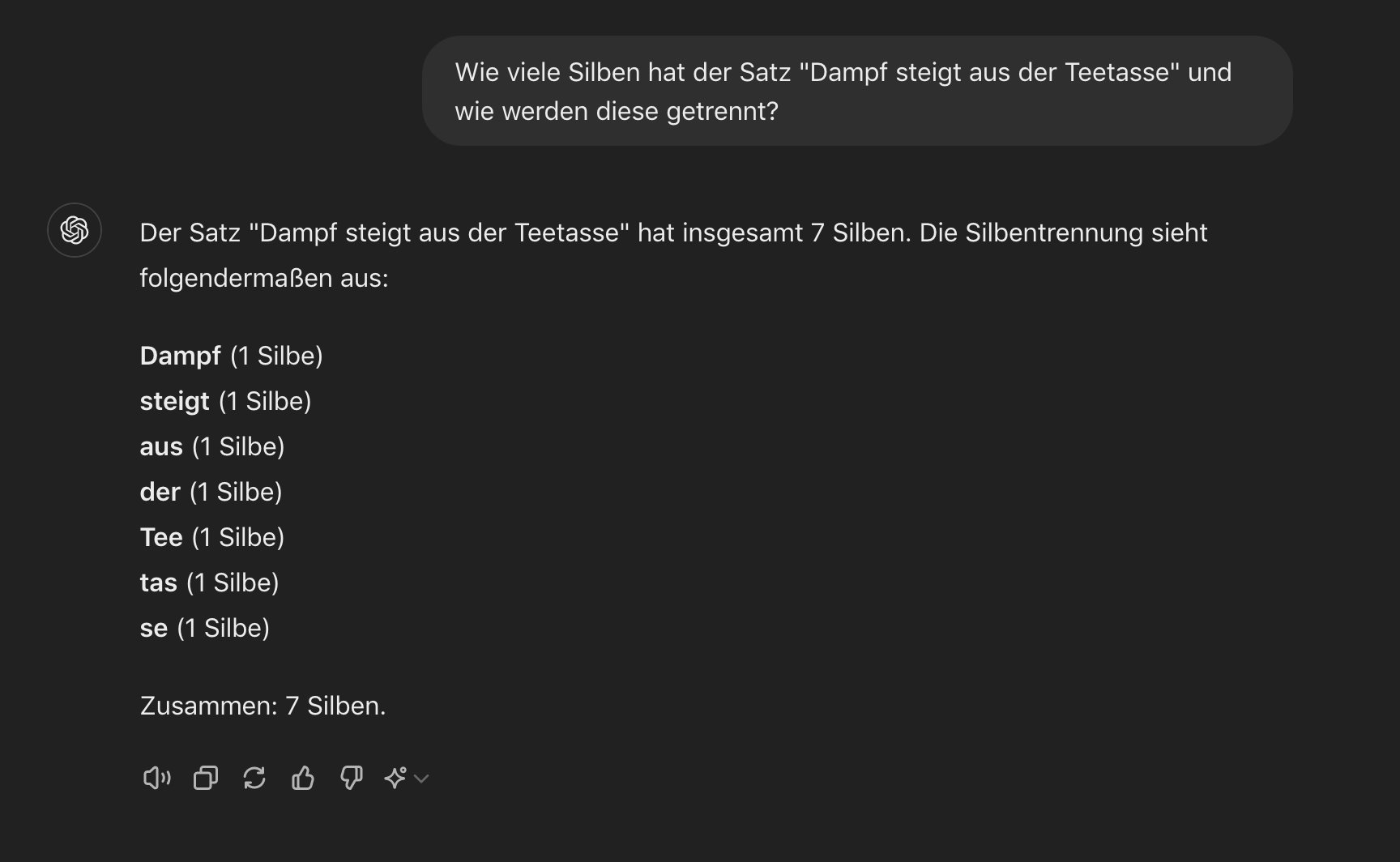Click the "(1 Silbe)" text beside Dampf

tap(276, 356)
